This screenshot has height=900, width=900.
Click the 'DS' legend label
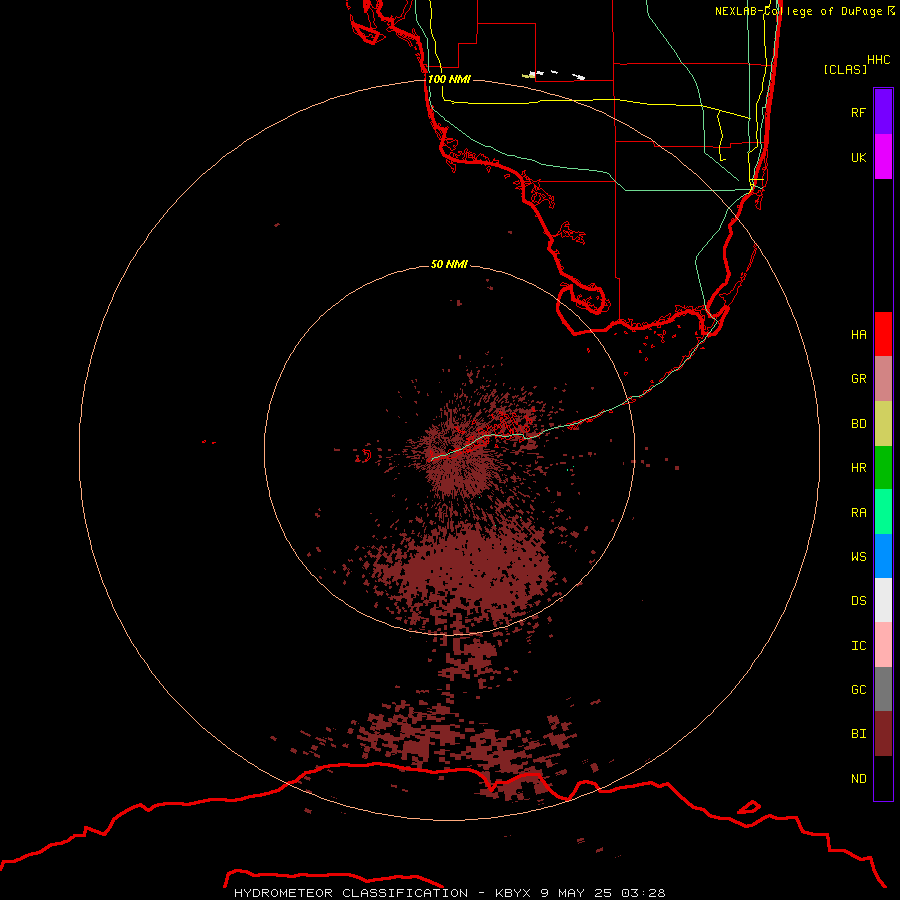point(859,600)
